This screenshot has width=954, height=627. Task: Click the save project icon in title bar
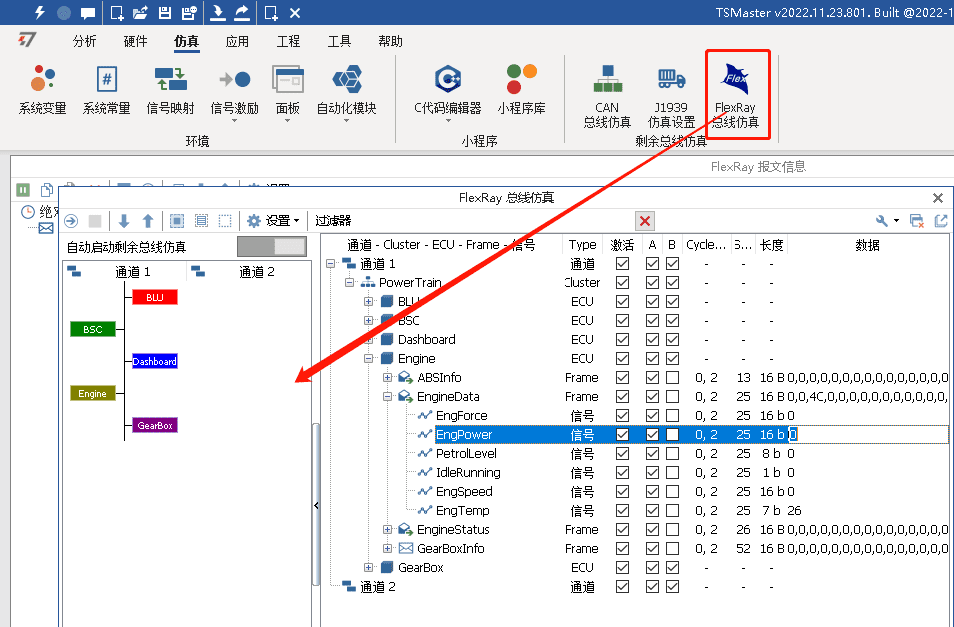(x=165, y=13)
